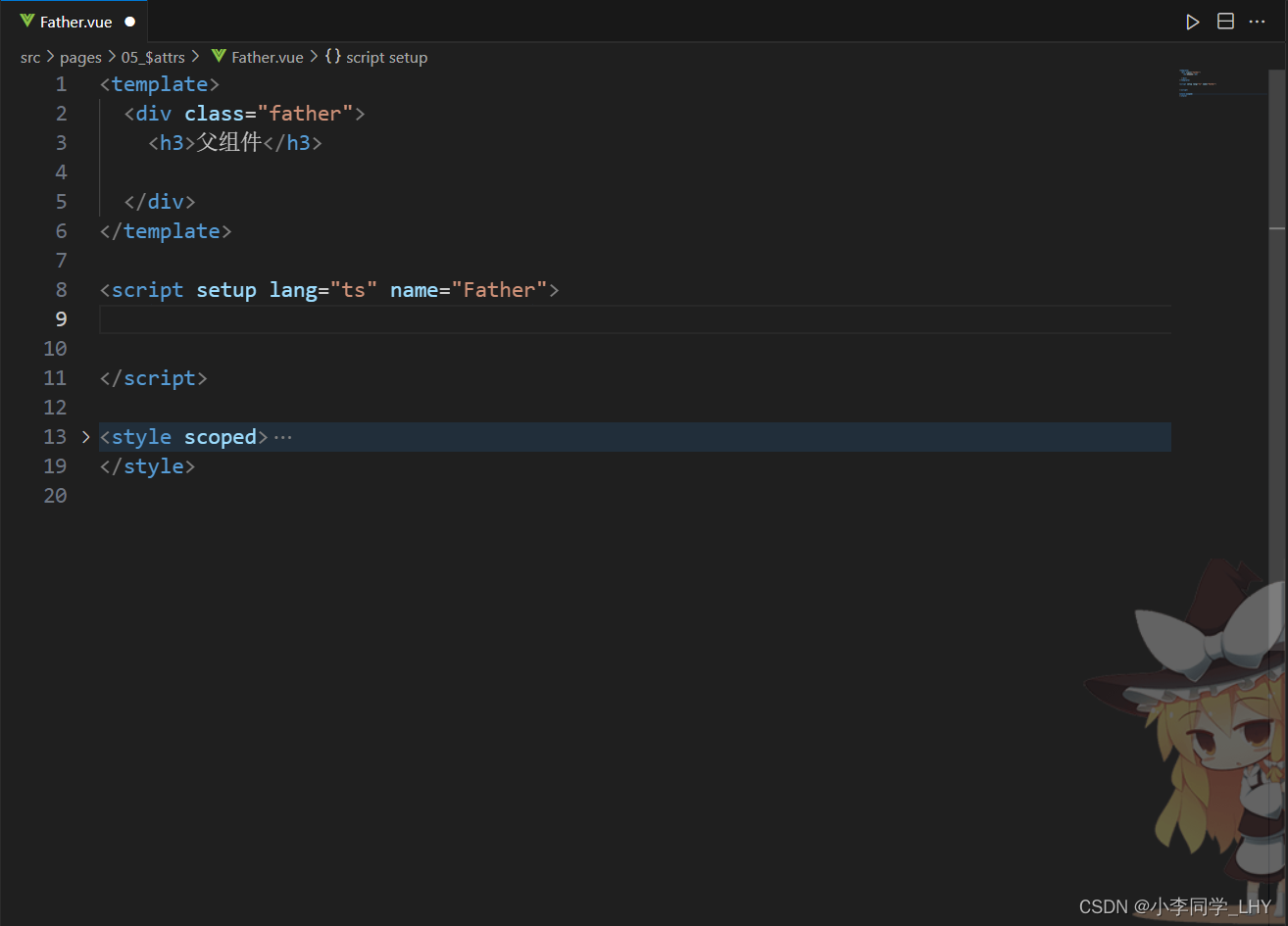This screenshot has height=926, width=1288.
Task: Click the unsaved-changes dot on the Father.vue tab
Action: point(130,22)
